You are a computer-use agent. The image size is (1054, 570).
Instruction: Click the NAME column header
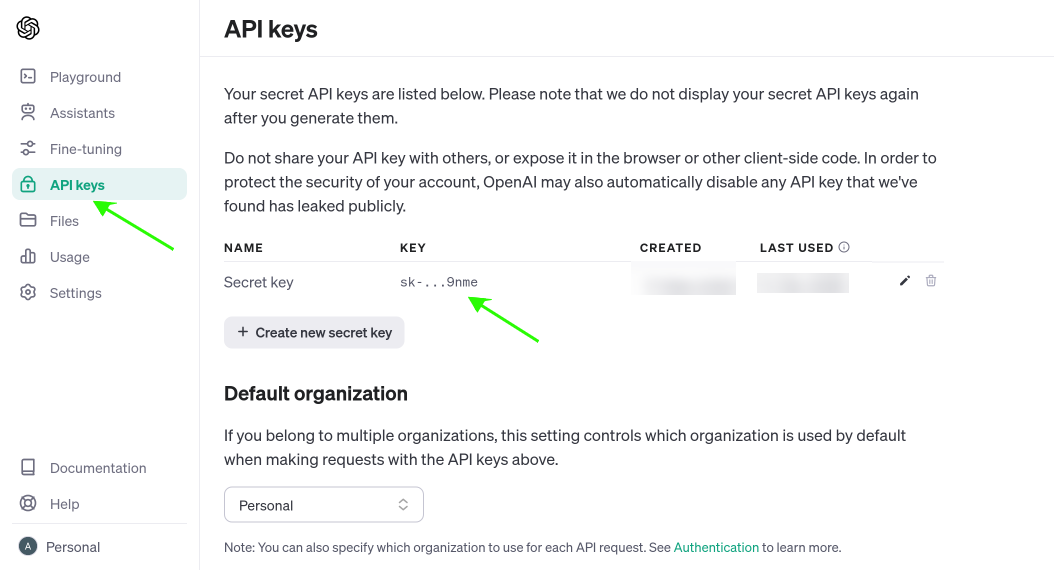coord(243,248)
